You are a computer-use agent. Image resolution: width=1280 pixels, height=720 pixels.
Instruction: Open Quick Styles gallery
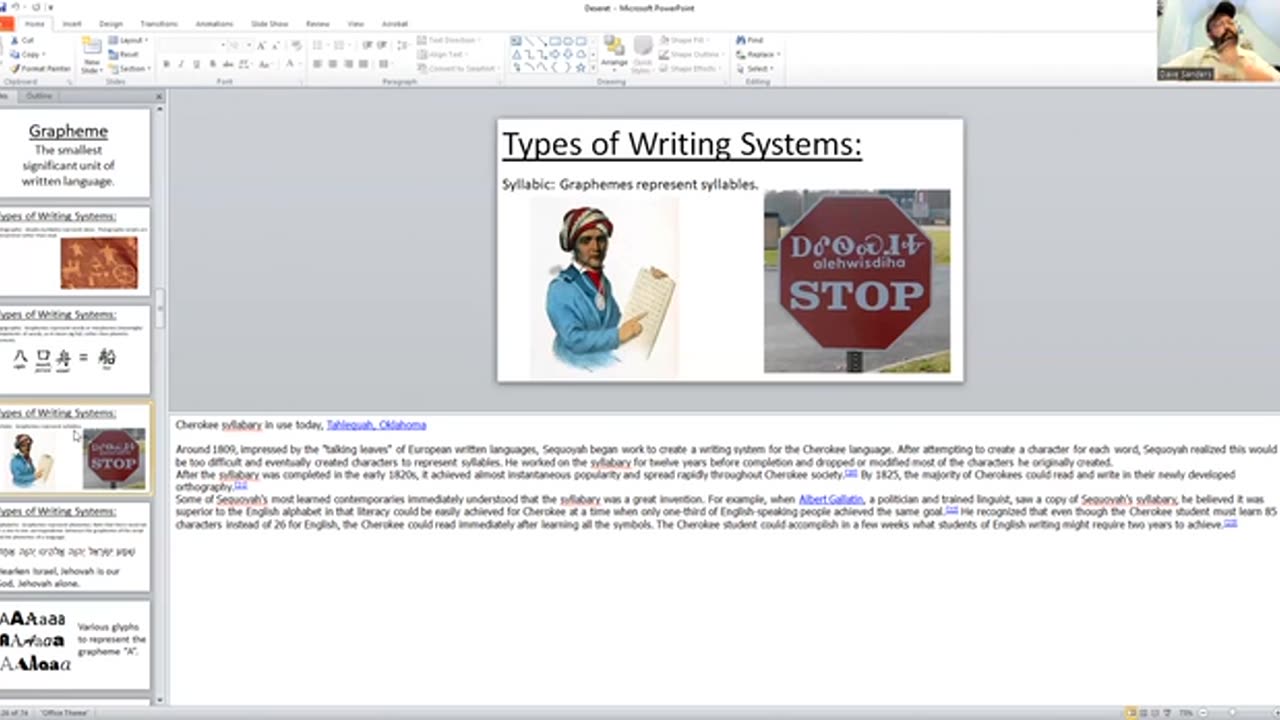point(642,54)
